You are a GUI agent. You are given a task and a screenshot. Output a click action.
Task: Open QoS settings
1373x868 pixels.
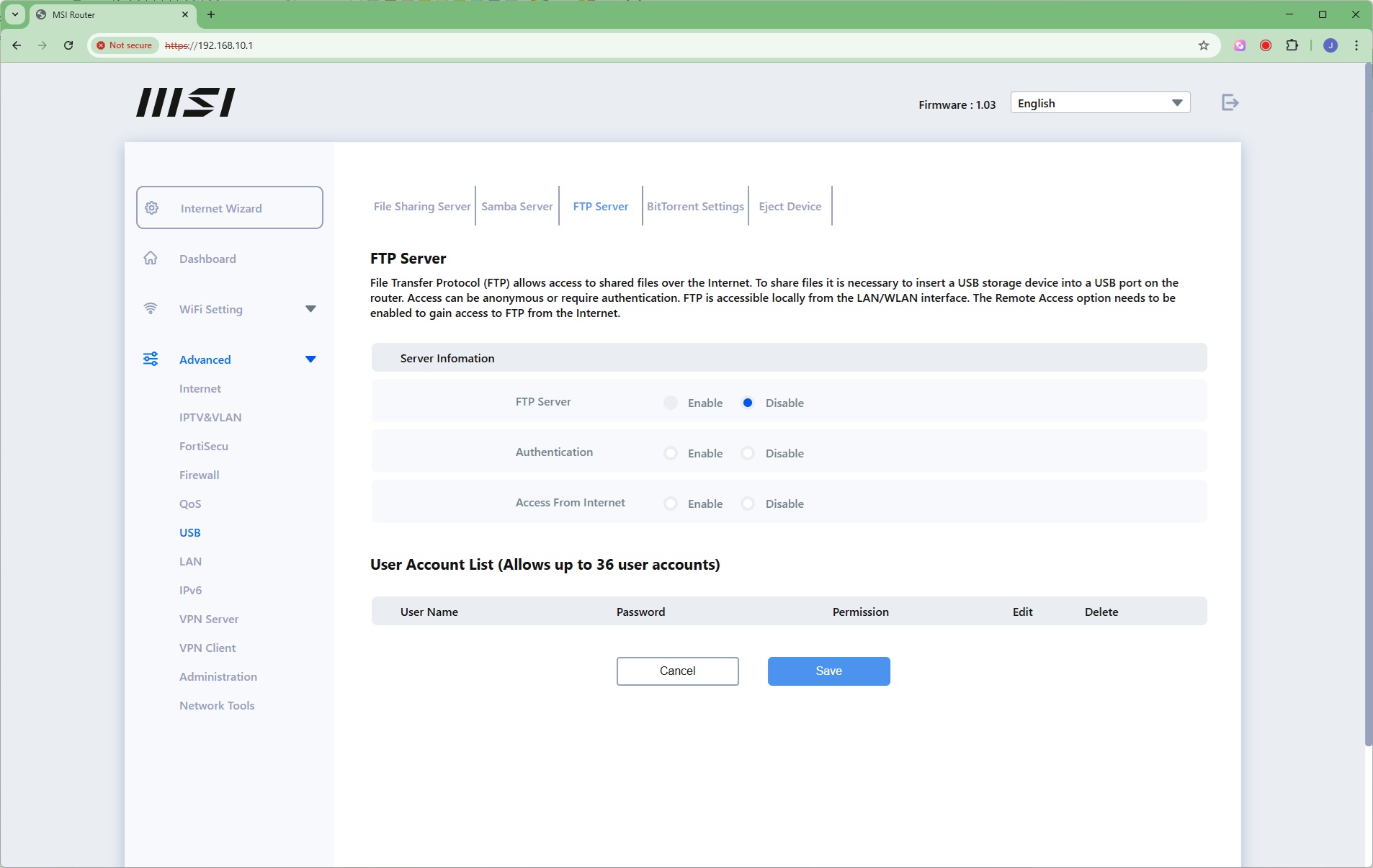190,504
